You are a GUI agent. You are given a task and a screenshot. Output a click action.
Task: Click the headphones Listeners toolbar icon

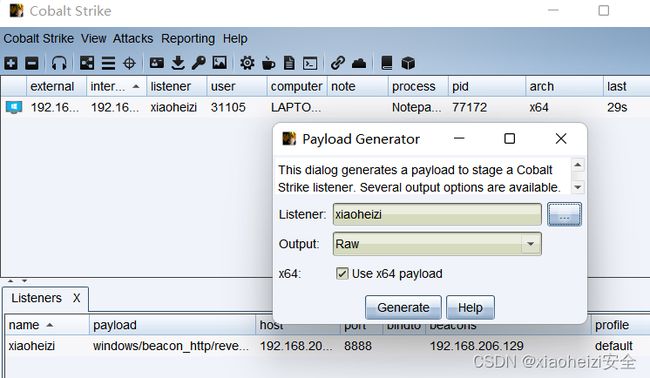(59, 63)
